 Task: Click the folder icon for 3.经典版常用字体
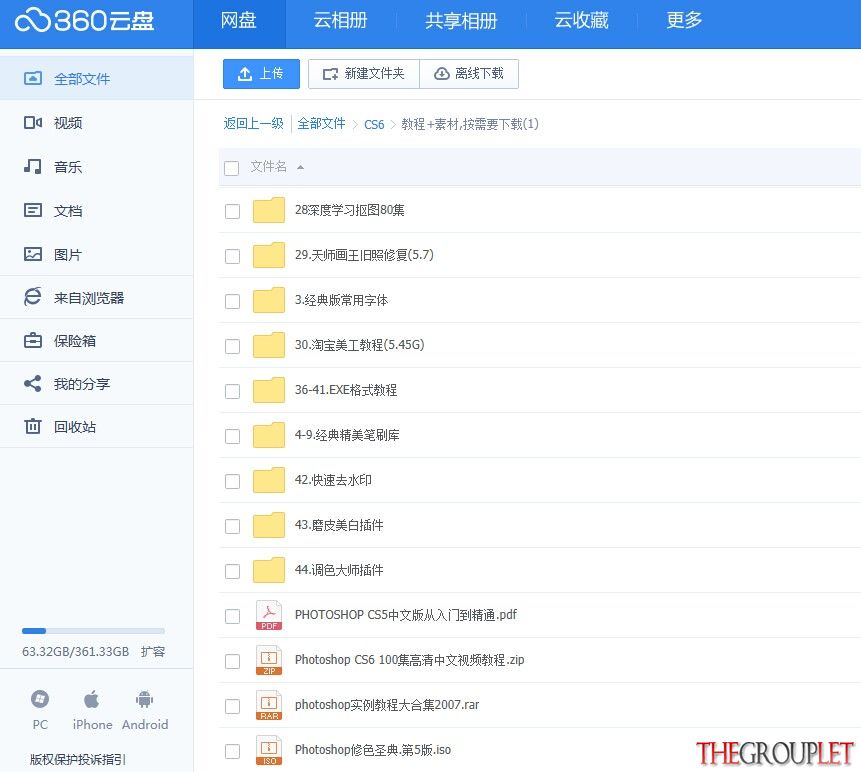[x=269, y=300]
